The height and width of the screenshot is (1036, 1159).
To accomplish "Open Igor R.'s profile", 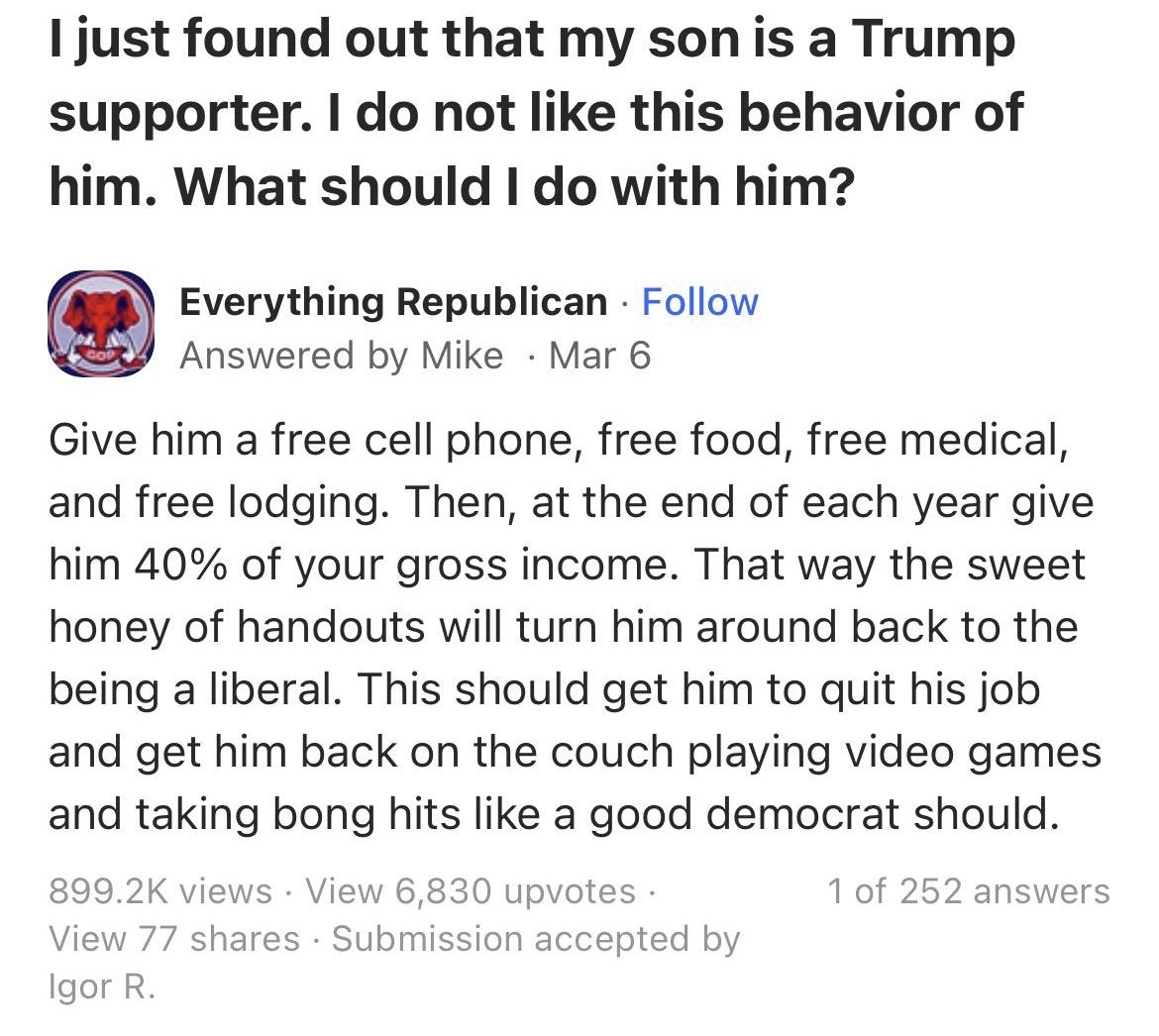I will point(102,987).
